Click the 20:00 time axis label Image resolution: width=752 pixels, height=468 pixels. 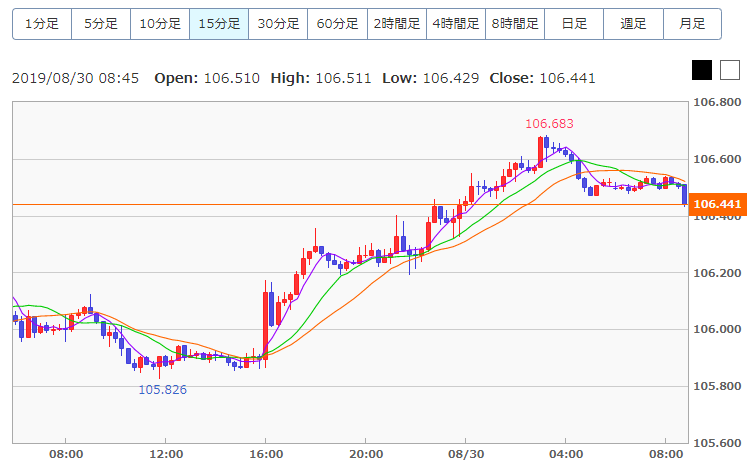(x=366, y=454)
